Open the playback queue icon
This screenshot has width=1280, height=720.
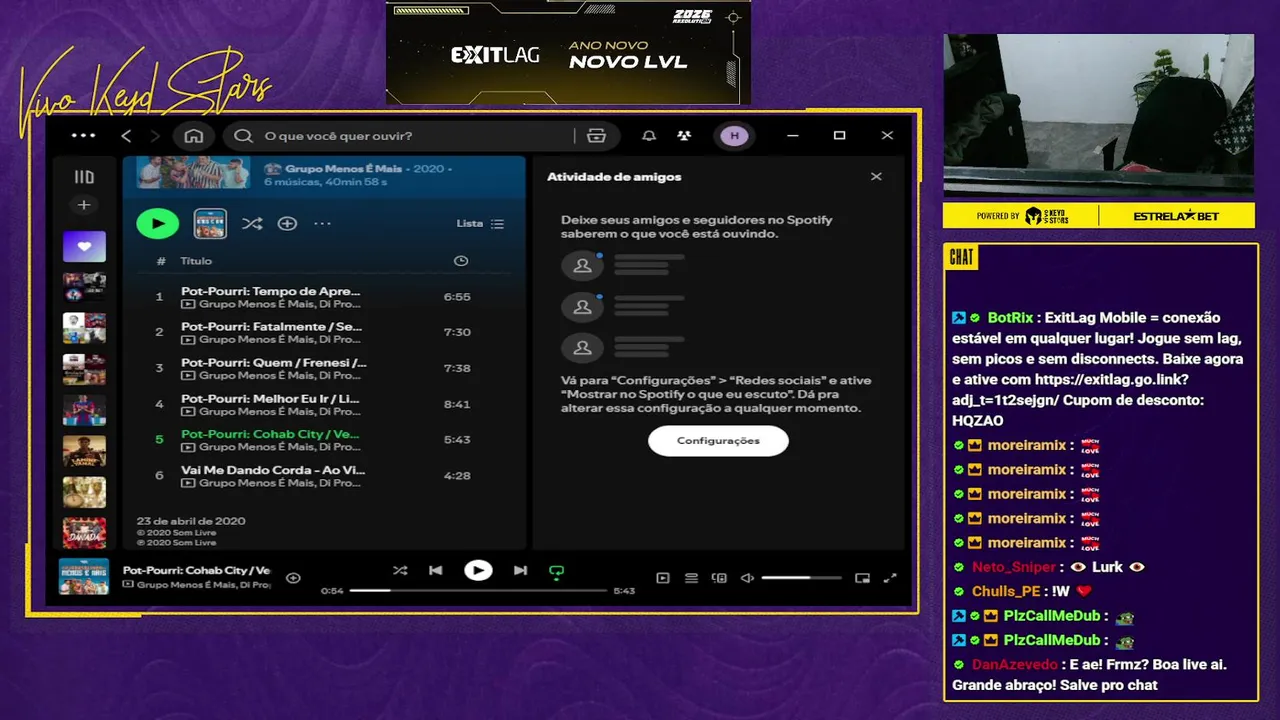click(x=691, y=578)
